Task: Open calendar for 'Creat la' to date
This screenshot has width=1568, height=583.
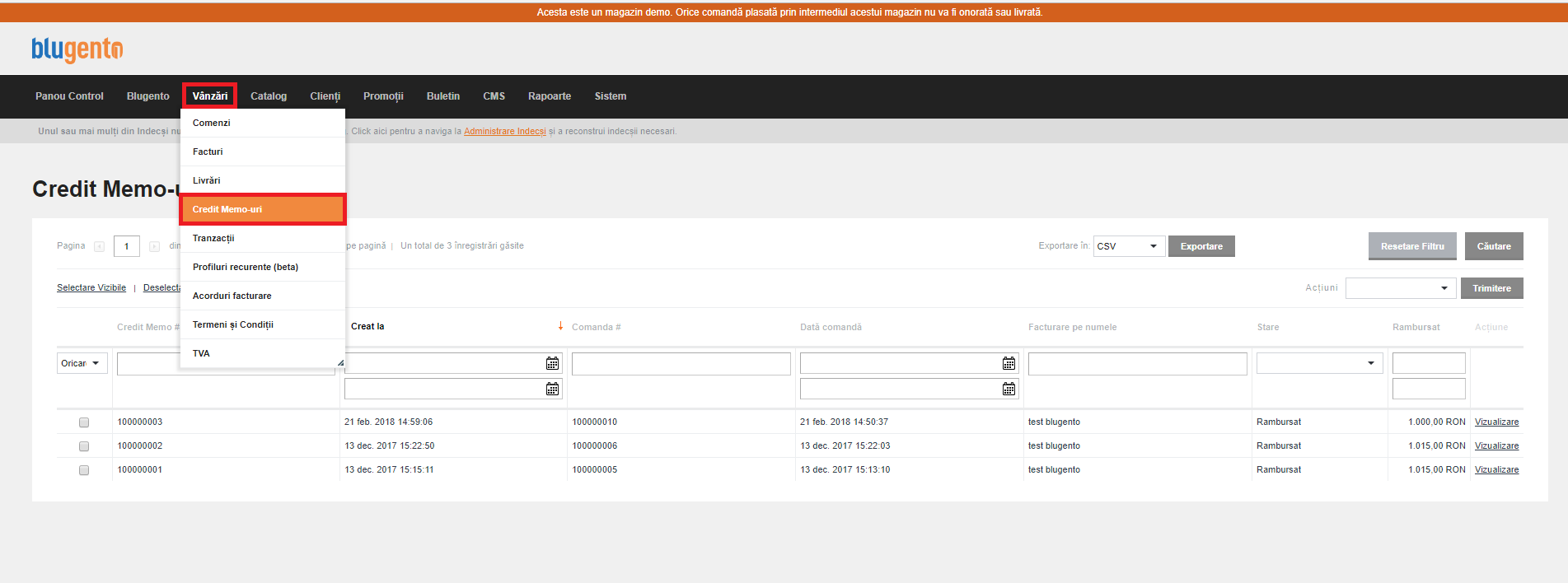Action: (x=552, y=389)
